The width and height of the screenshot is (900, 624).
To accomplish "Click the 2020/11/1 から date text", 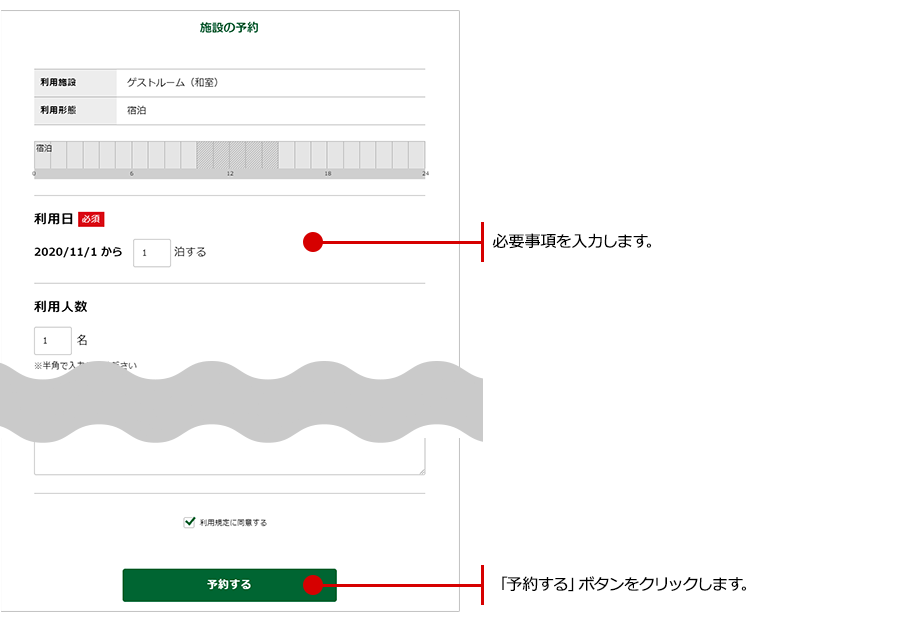I will click(x=78, y=252).
